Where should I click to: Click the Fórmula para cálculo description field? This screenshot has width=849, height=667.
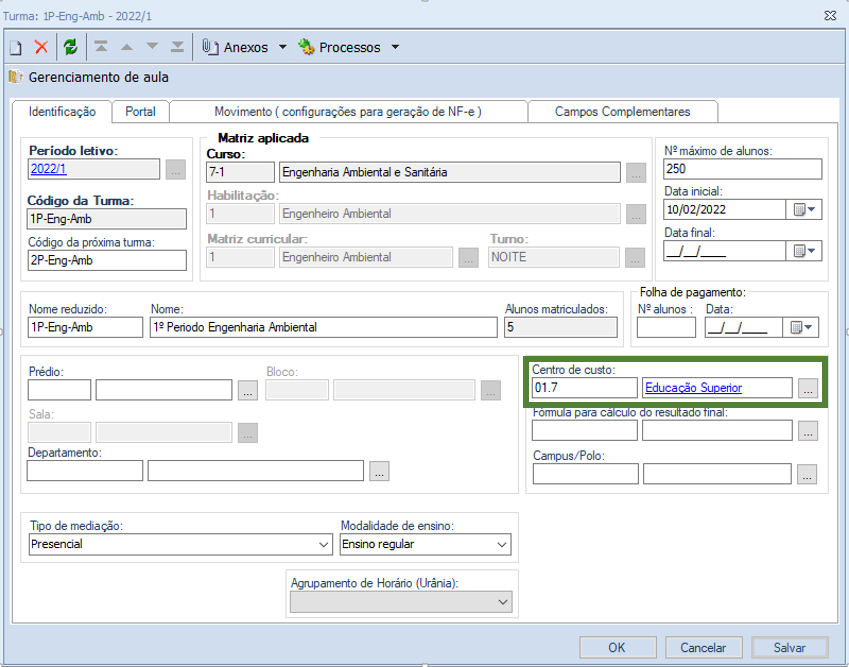pos(717,430)
